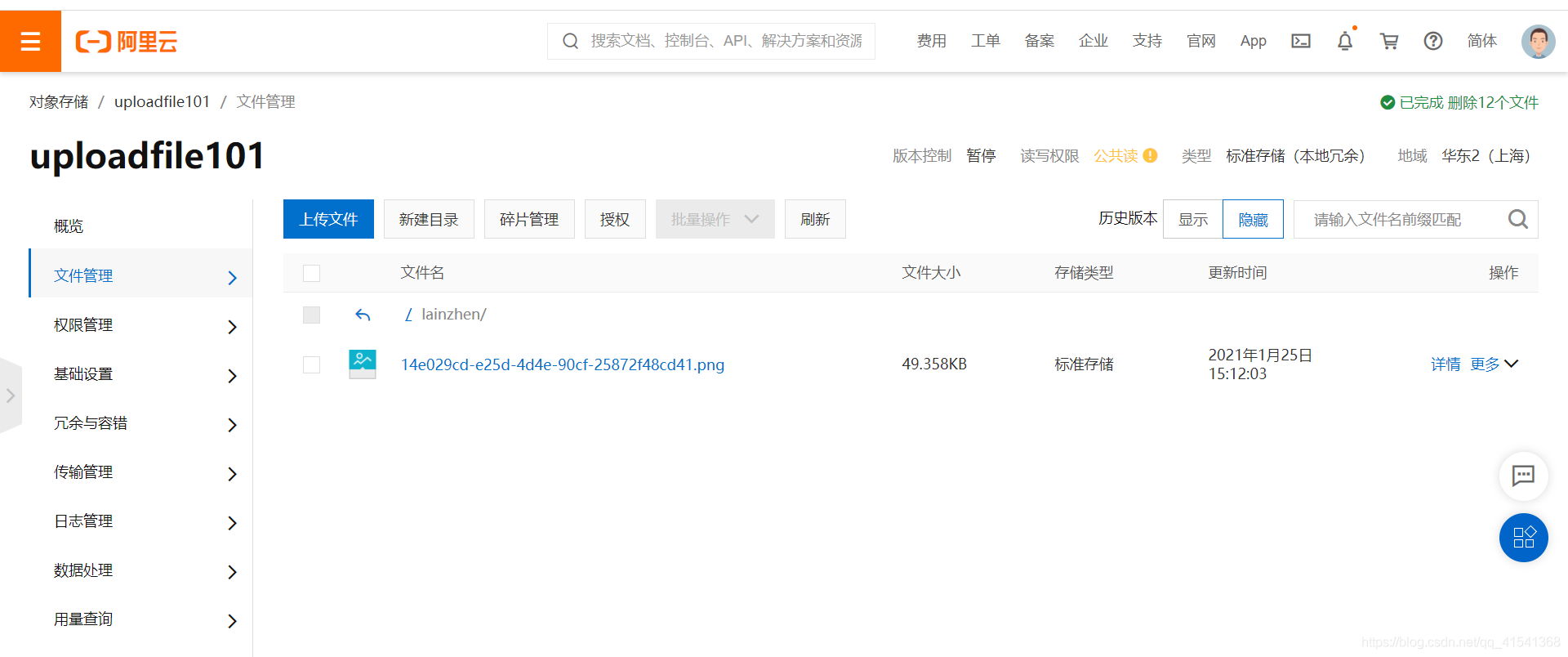Select the checkbox for the png file
This screenshot has width=1568, height=657.
311,364
